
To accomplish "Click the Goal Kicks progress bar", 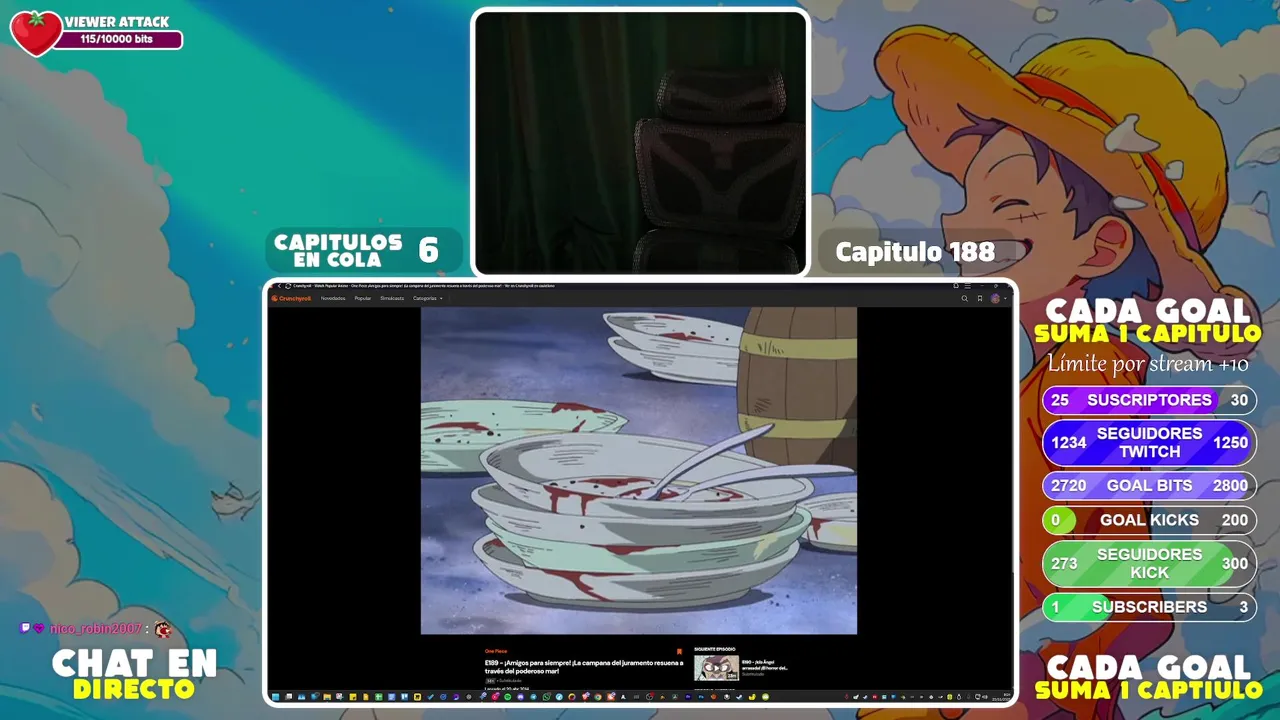I will tap(1149, 520).
